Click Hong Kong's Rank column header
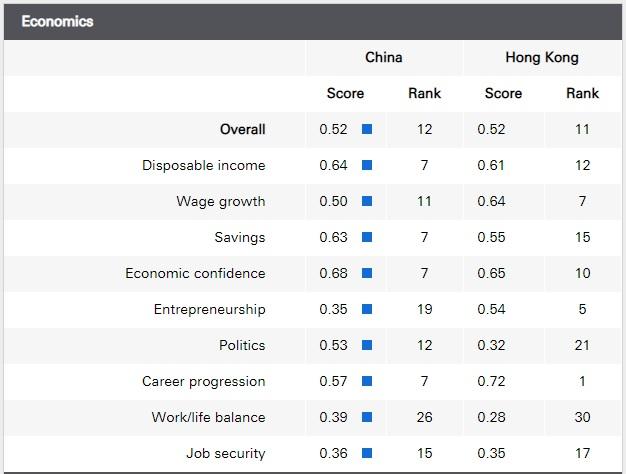Viewport: 626px width, 474px height. click(582, 93)
